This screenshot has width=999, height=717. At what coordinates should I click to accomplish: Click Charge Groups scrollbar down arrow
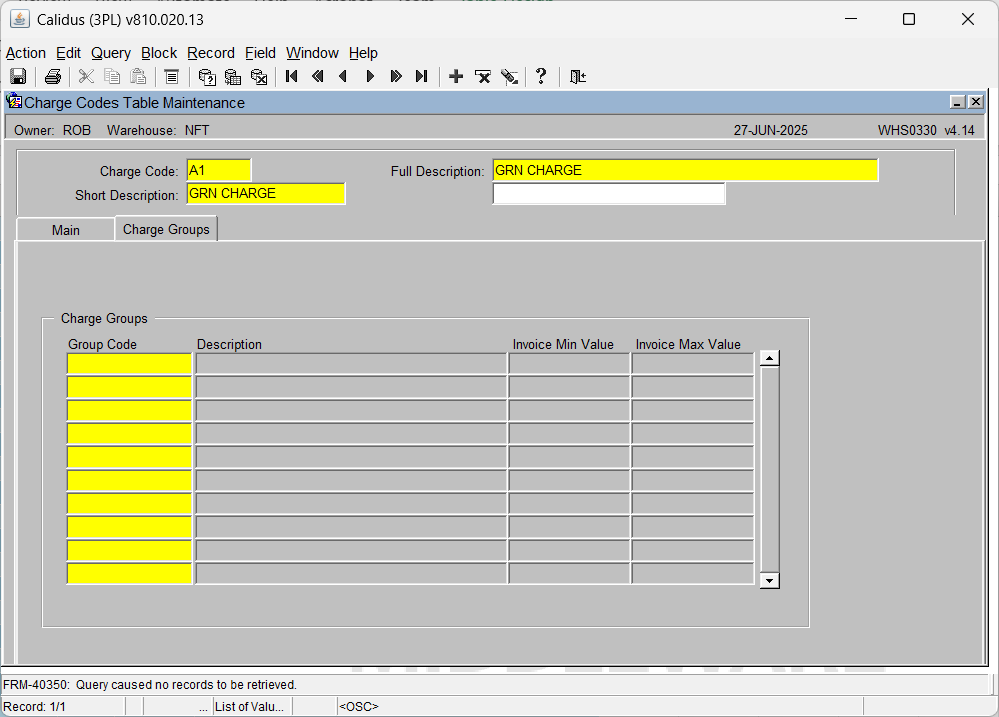point(770,580)
